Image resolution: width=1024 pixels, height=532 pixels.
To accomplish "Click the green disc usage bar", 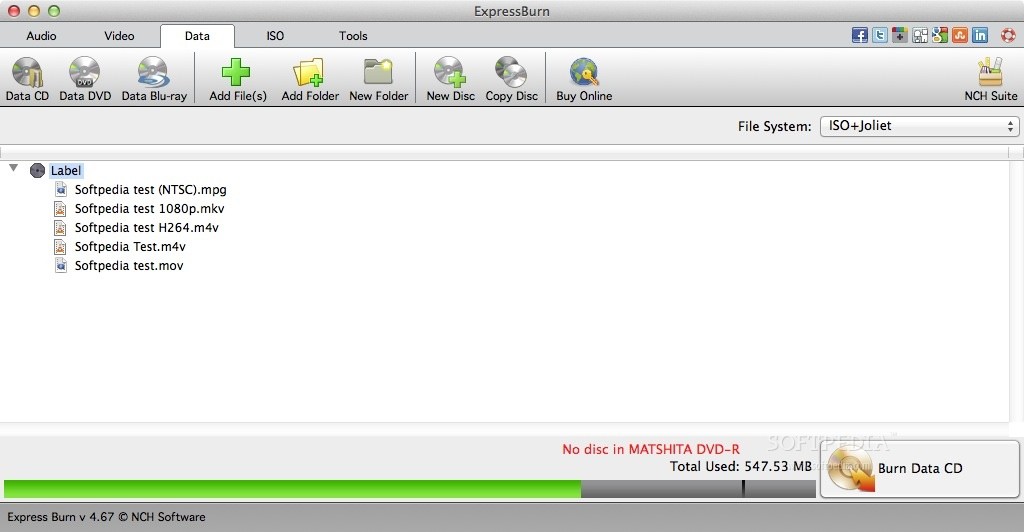I will [292, 489].
